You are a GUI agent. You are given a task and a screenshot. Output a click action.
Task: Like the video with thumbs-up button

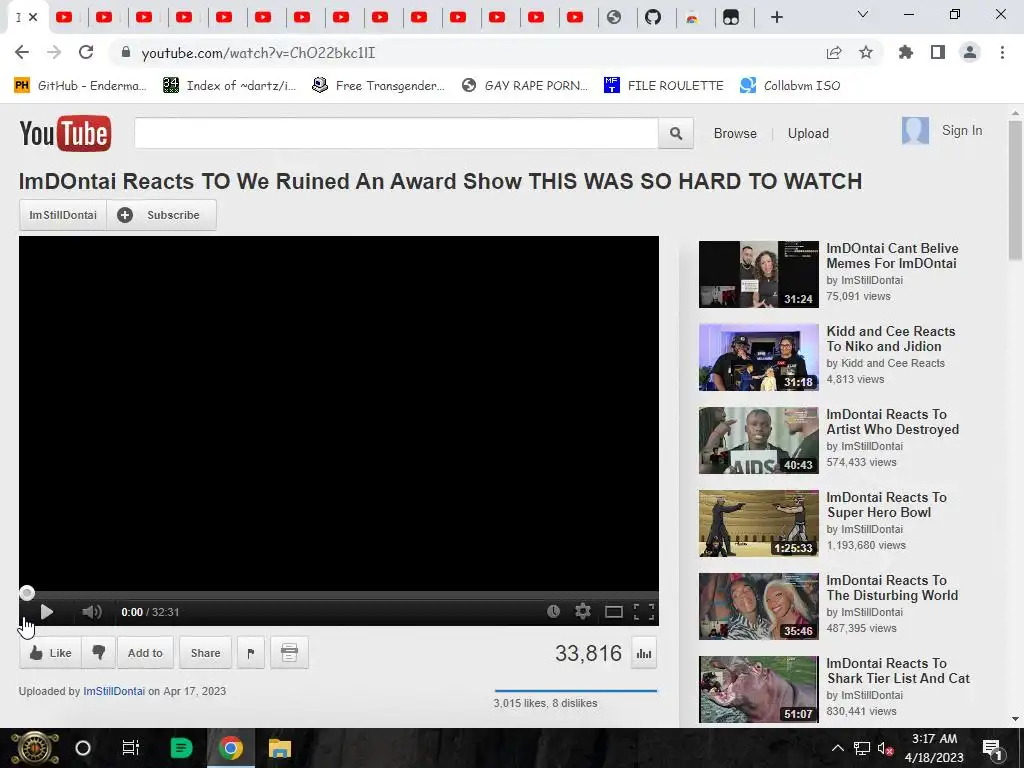coord(50,653)
